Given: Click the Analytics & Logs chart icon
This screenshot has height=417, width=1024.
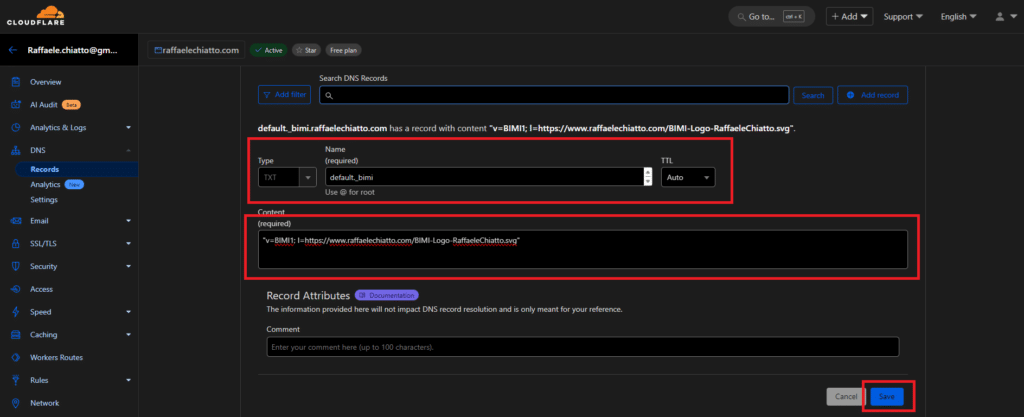Looking at the screenshot, I should (x=16, y=127).
